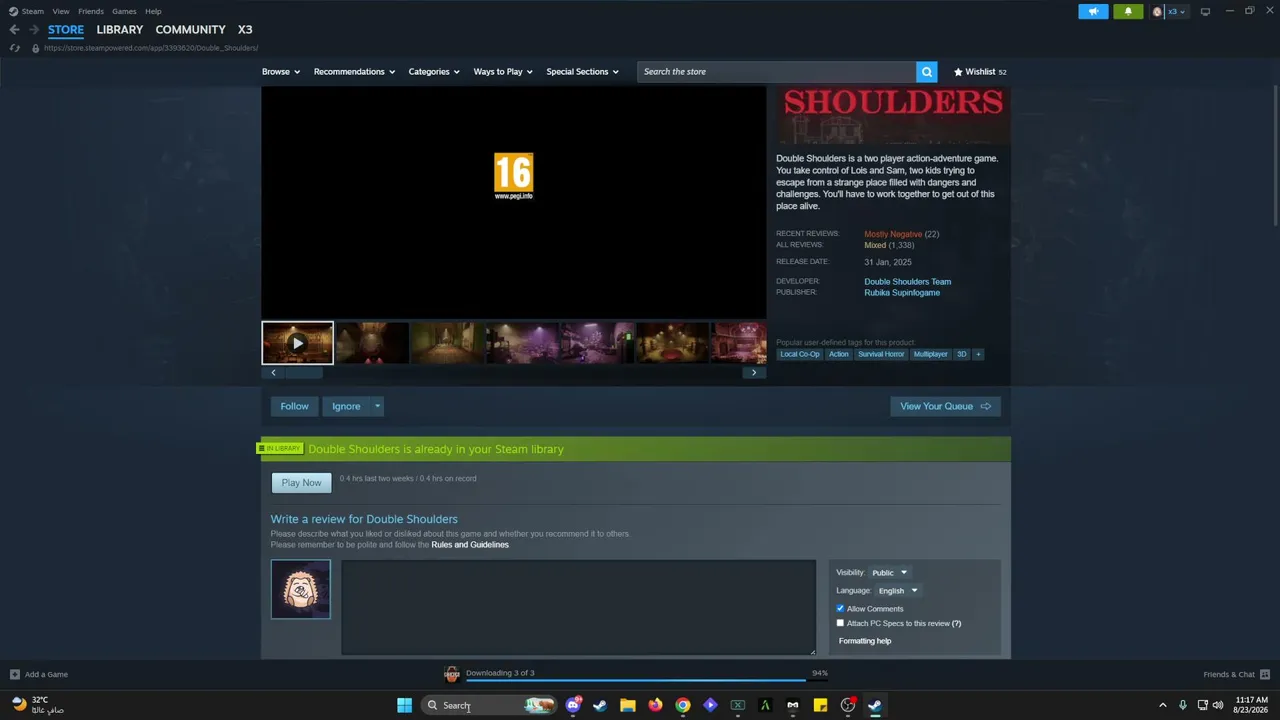Expand the arrow next to Ignore
The image size is (1280, 720).
pos(377,406)
